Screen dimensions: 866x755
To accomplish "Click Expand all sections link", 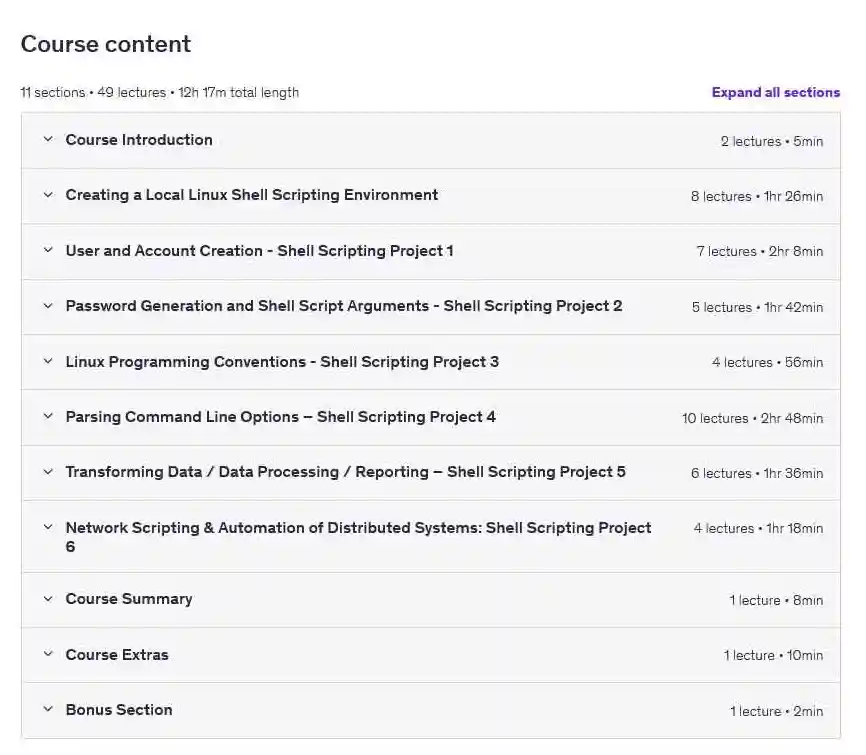I will (x=775, y=92).
